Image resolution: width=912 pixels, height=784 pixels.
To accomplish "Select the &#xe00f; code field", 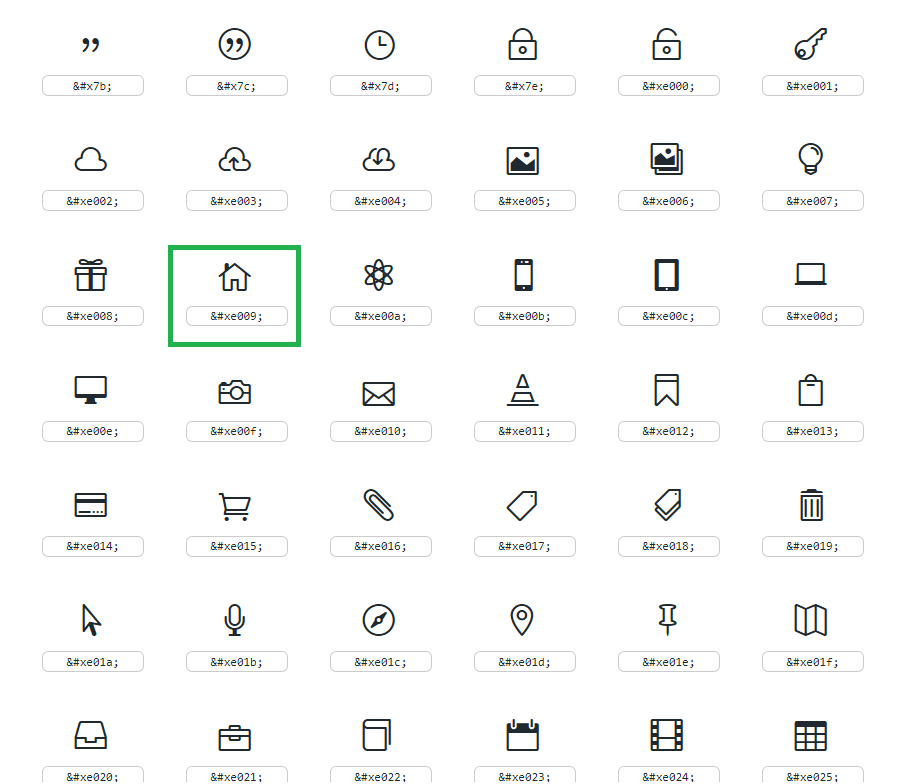I will [x=237, y=431].
